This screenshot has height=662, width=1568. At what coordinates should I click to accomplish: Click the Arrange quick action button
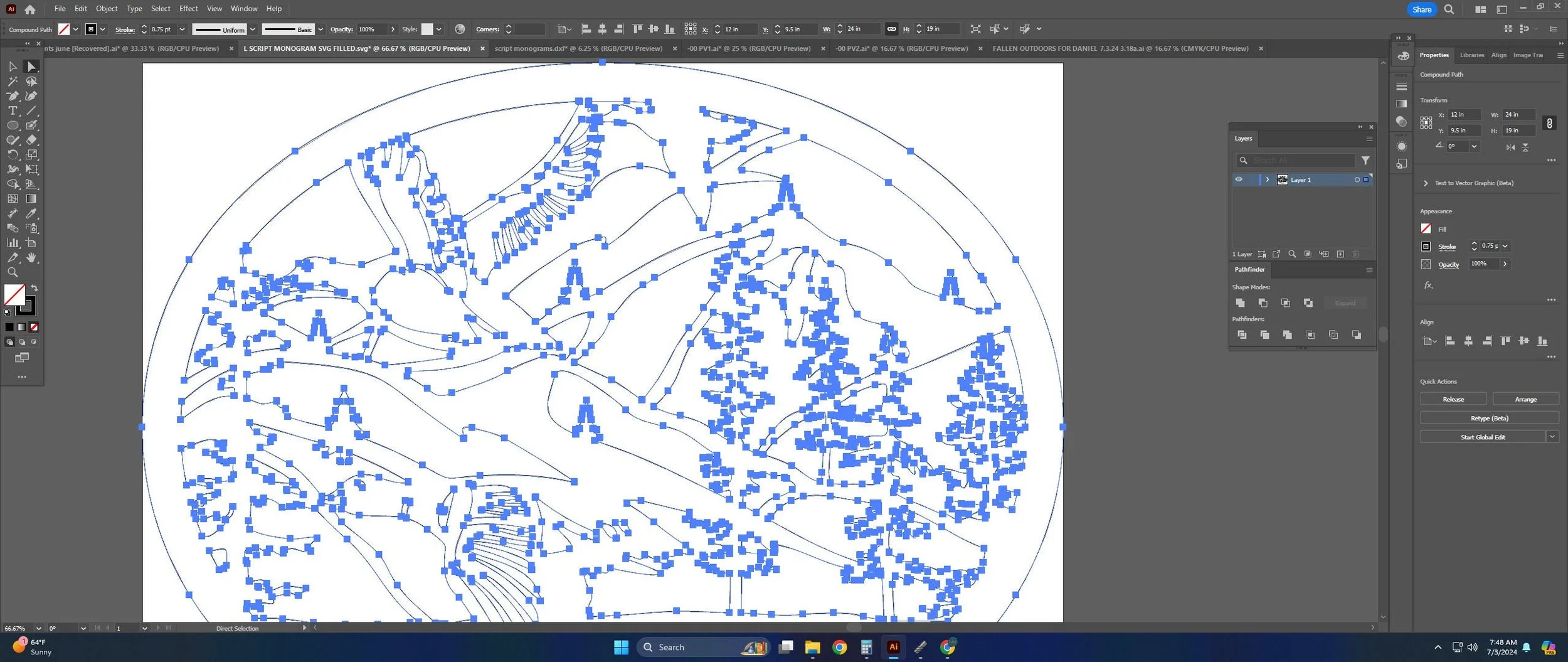click(1525, 399)
